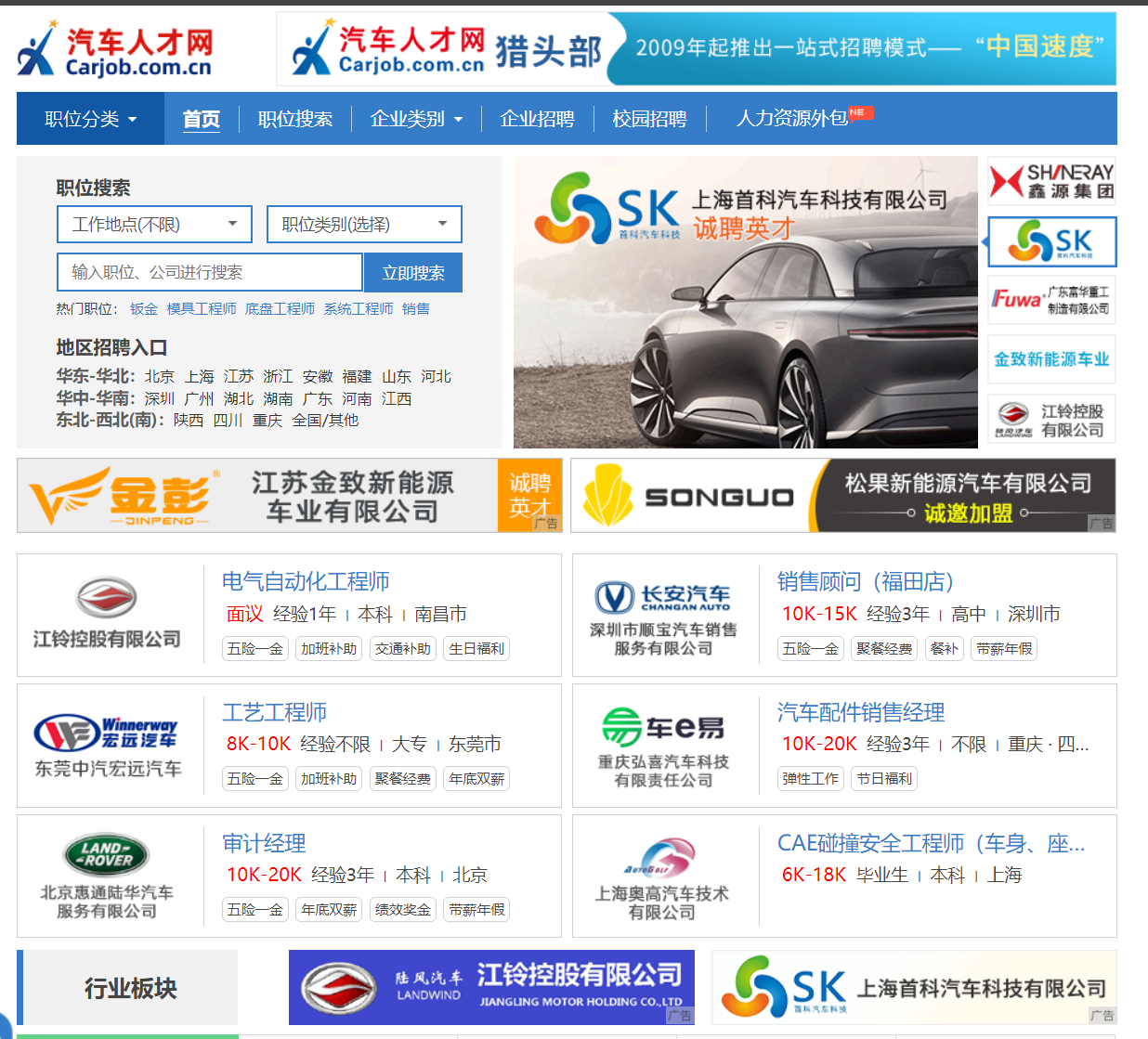Open the 人力资源外包 nav item
This screenshot has height=1039, width=1148.
[x=792, y=119]
